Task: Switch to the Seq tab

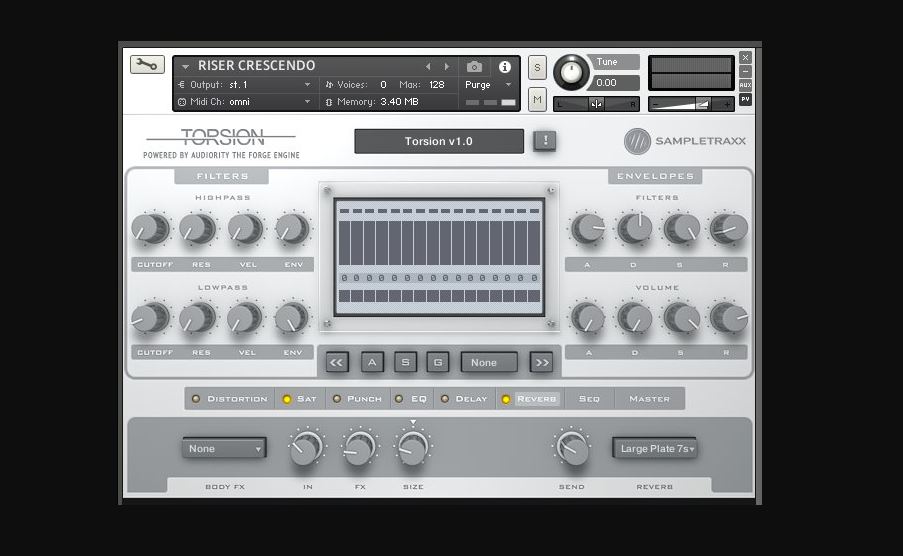Action: pyautogui.click(x=589, y=399)
